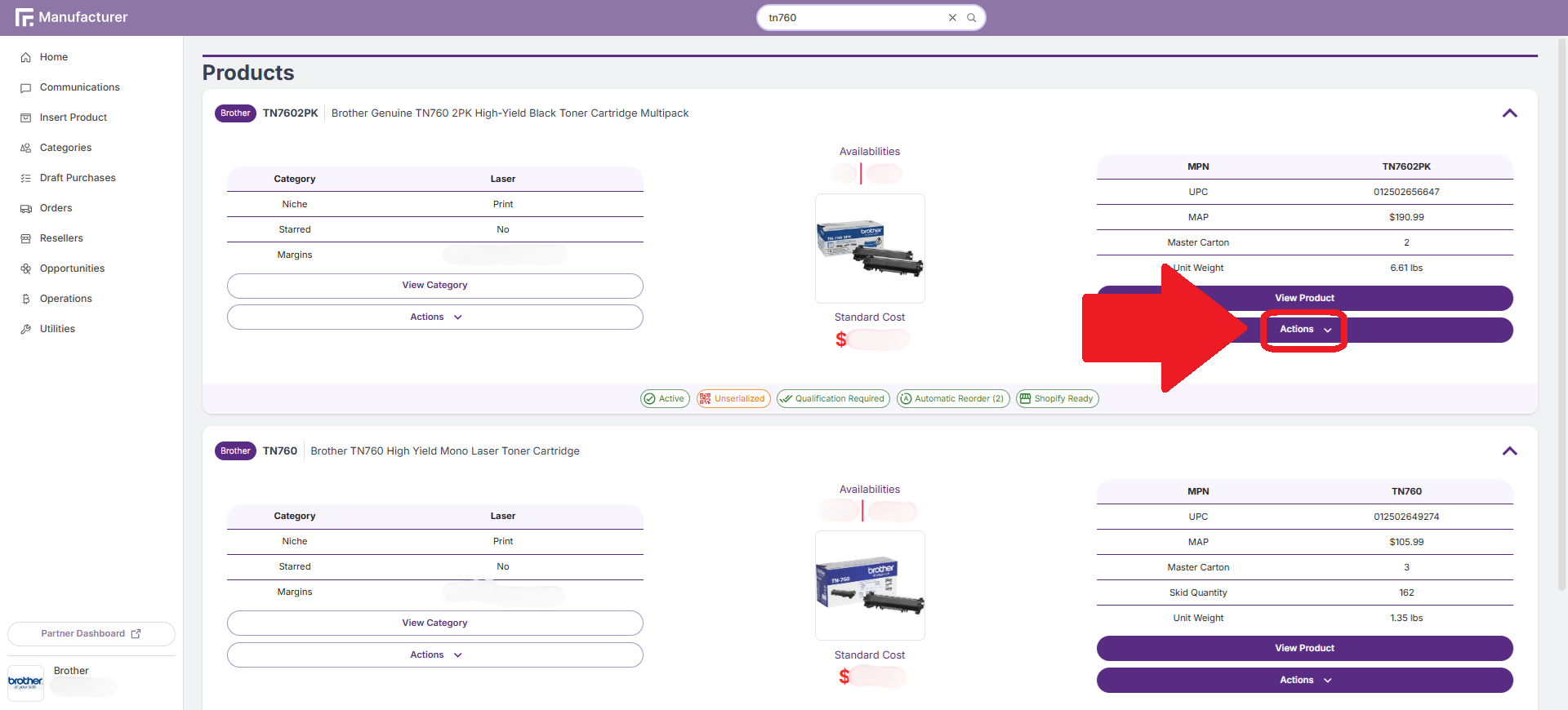Open the Draft Purchases menu item
The width and height of the screenshot is (1568, 710).
tap(78, 178)
